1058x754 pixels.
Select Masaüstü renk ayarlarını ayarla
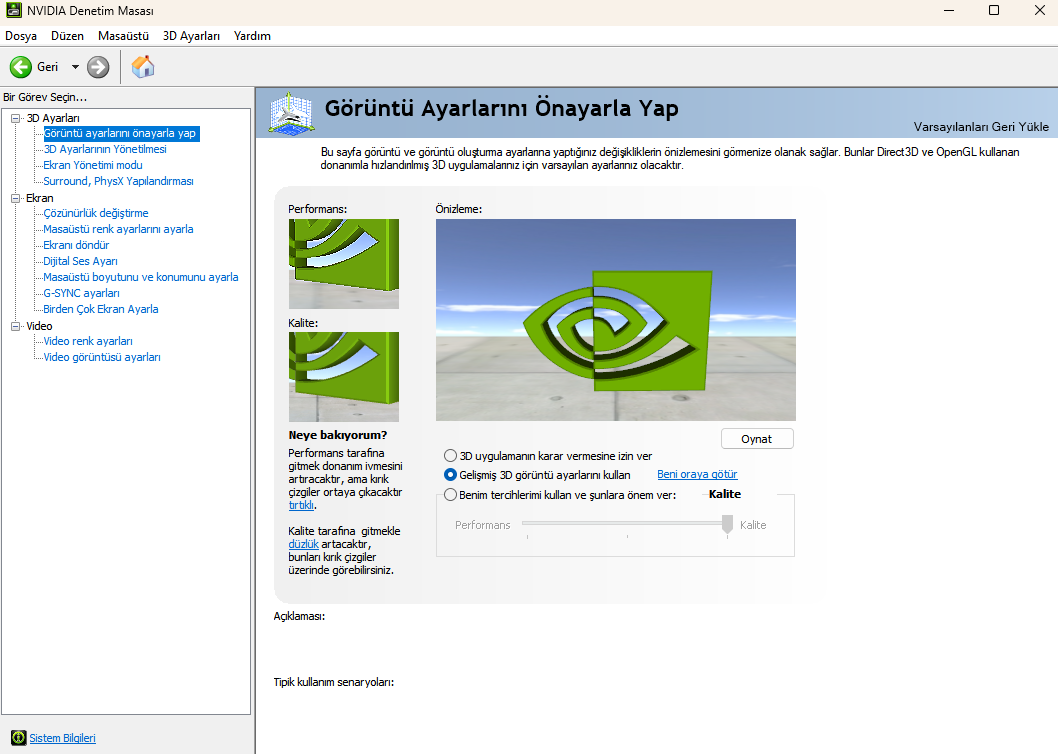pos(118,229)
